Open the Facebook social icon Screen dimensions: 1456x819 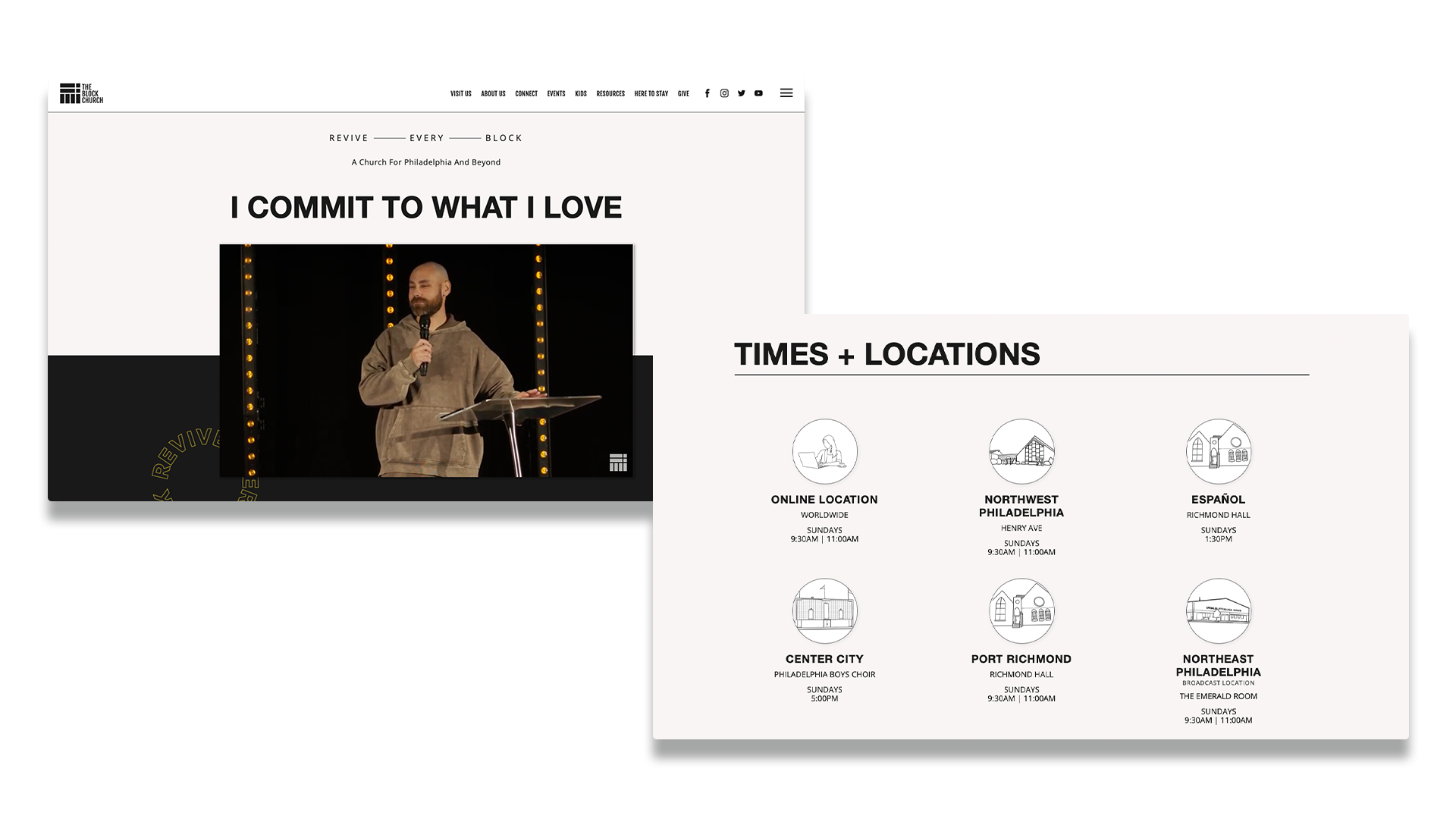click(x=707, y=93)
